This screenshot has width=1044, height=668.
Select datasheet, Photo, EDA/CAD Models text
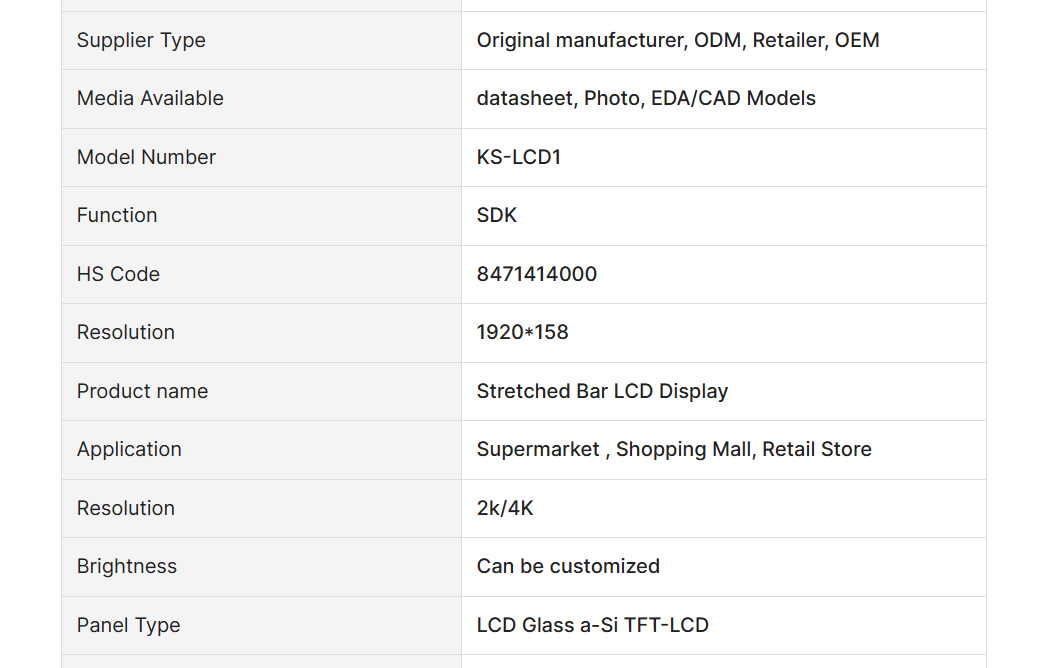coord(646,99)
